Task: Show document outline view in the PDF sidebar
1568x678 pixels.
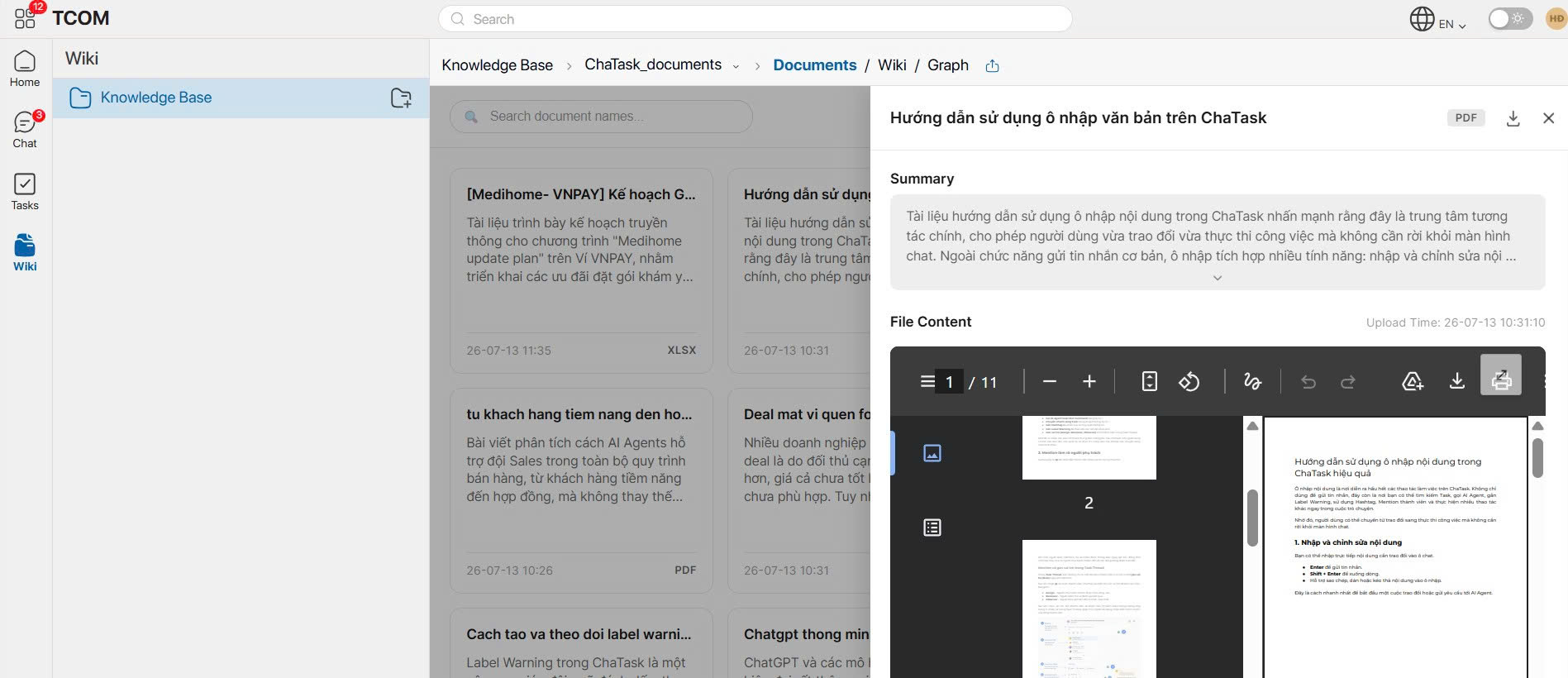Action: point(932,528)
